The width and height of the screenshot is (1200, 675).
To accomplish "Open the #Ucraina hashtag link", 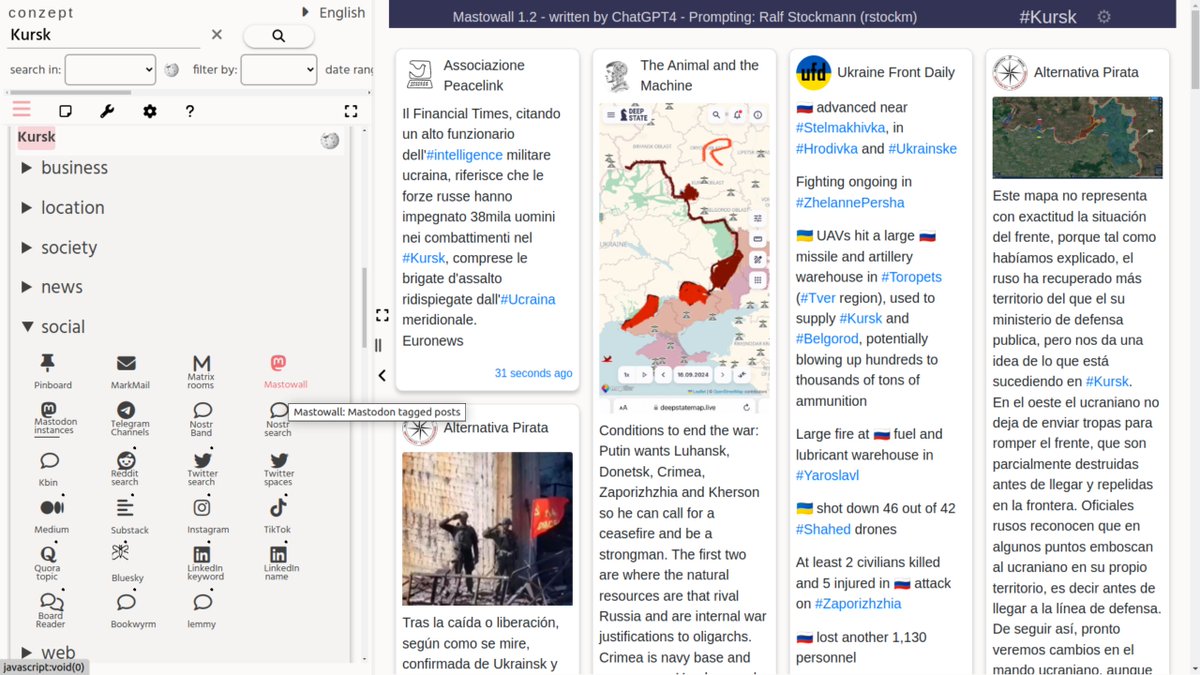I will pyautogui.click(x=528, y=299).
